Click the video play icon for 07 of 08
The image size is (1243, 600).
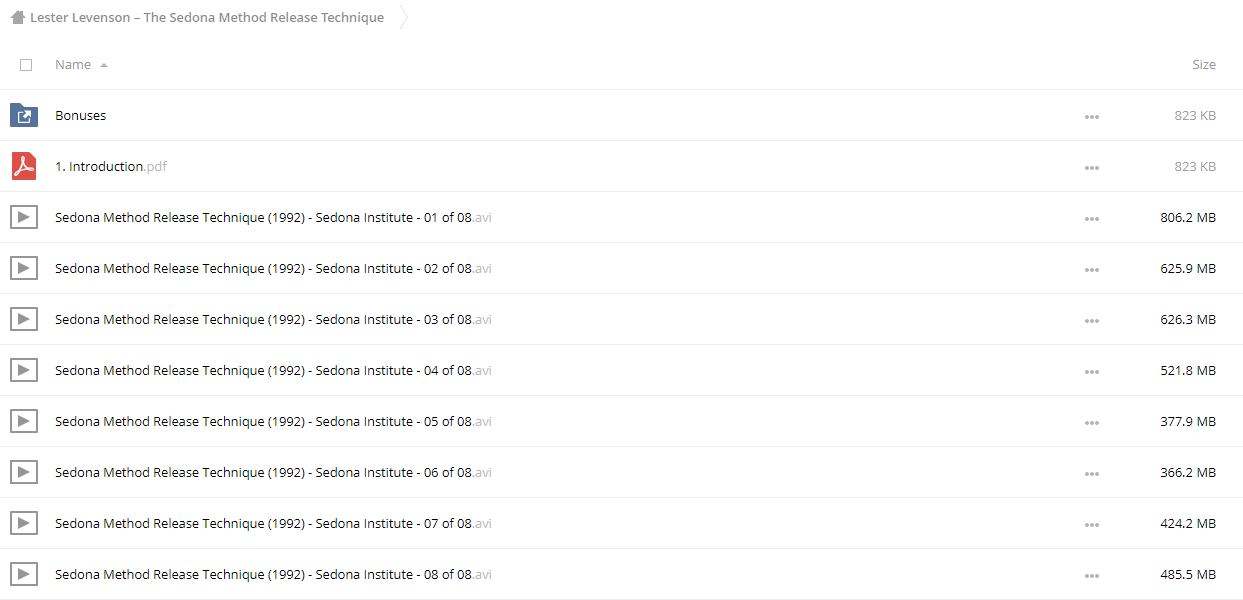[24, 523]
